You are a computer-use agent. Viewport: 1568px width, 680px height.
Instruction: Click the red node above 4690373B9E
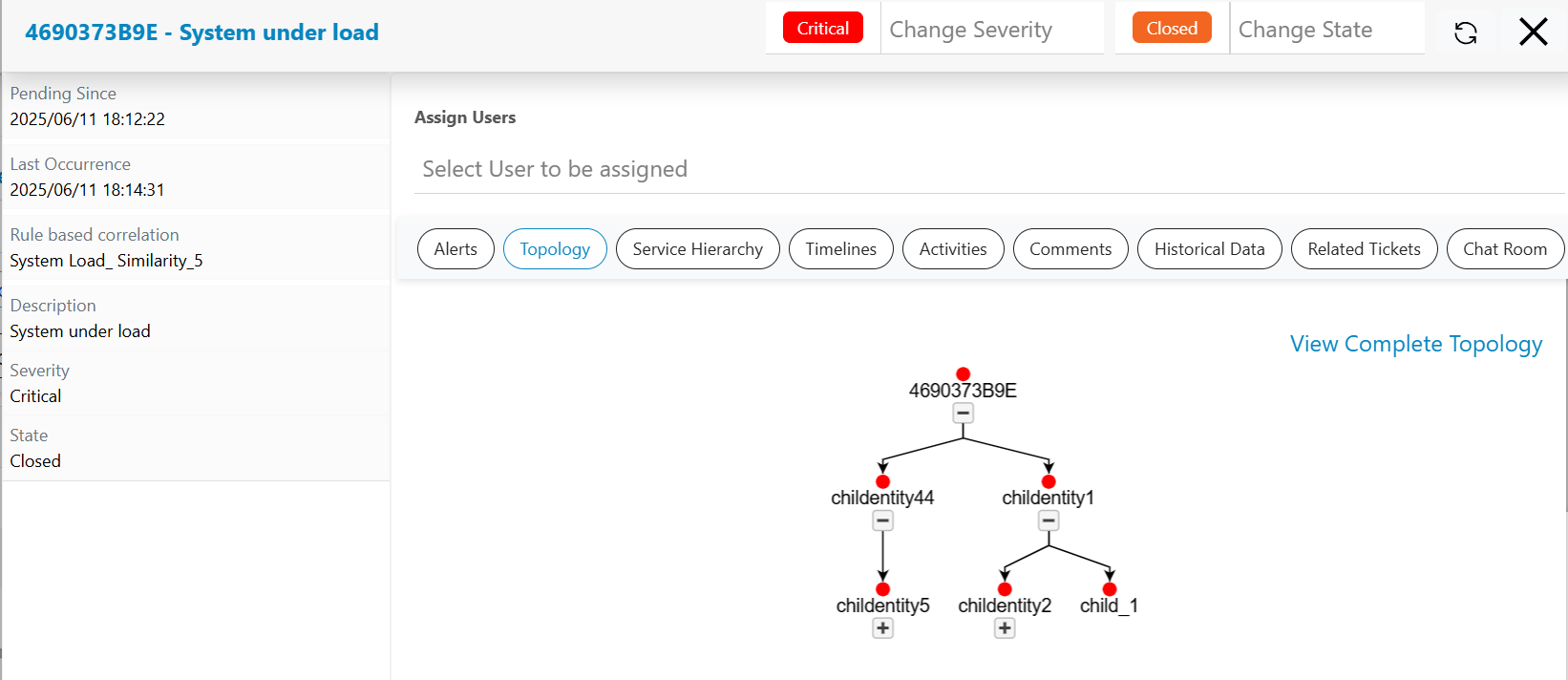coord(963,373)
